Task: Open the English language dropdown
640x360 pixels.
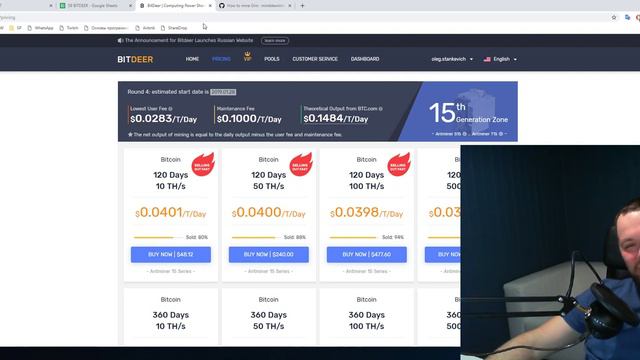Action: [500, 59]
